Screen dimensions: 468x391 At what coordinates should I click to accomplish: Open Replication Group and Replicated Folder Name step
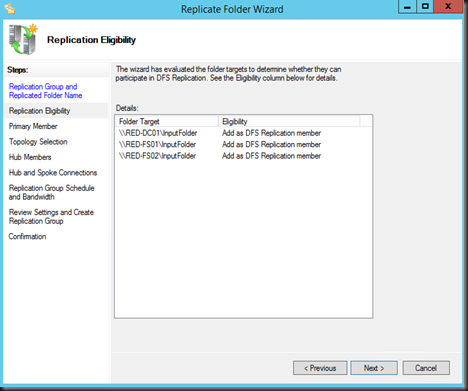coord(45,91)
